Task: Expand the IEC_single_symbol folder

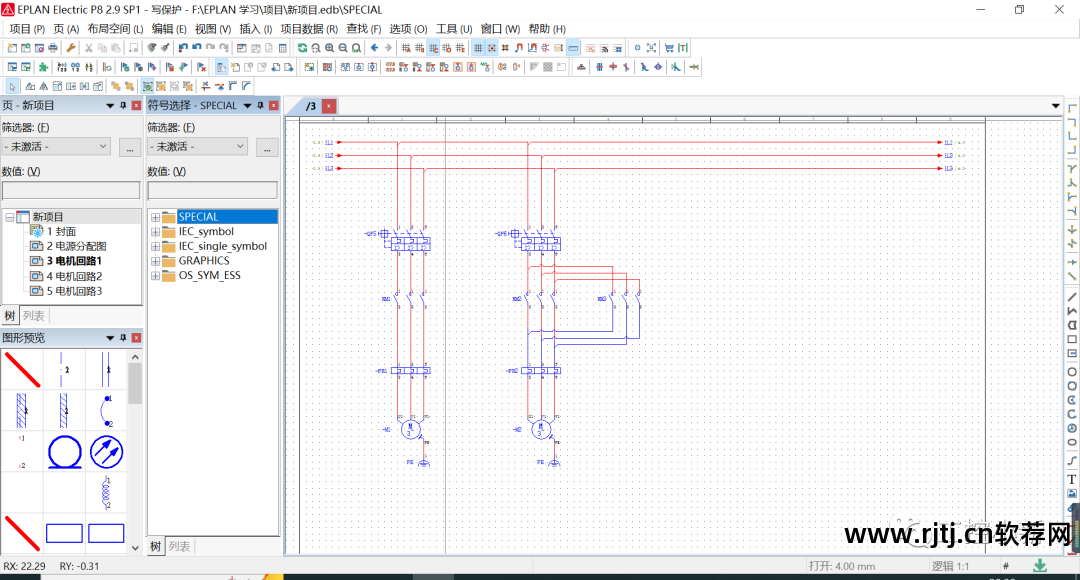Action: coord(155,246)
